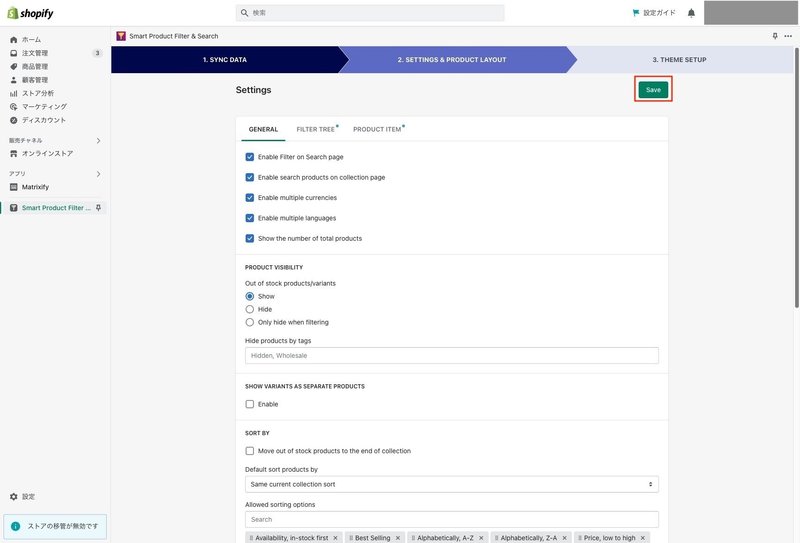Click the store transfer disabled notice
Screen dimensions: 800x543
tap(55, 526)
